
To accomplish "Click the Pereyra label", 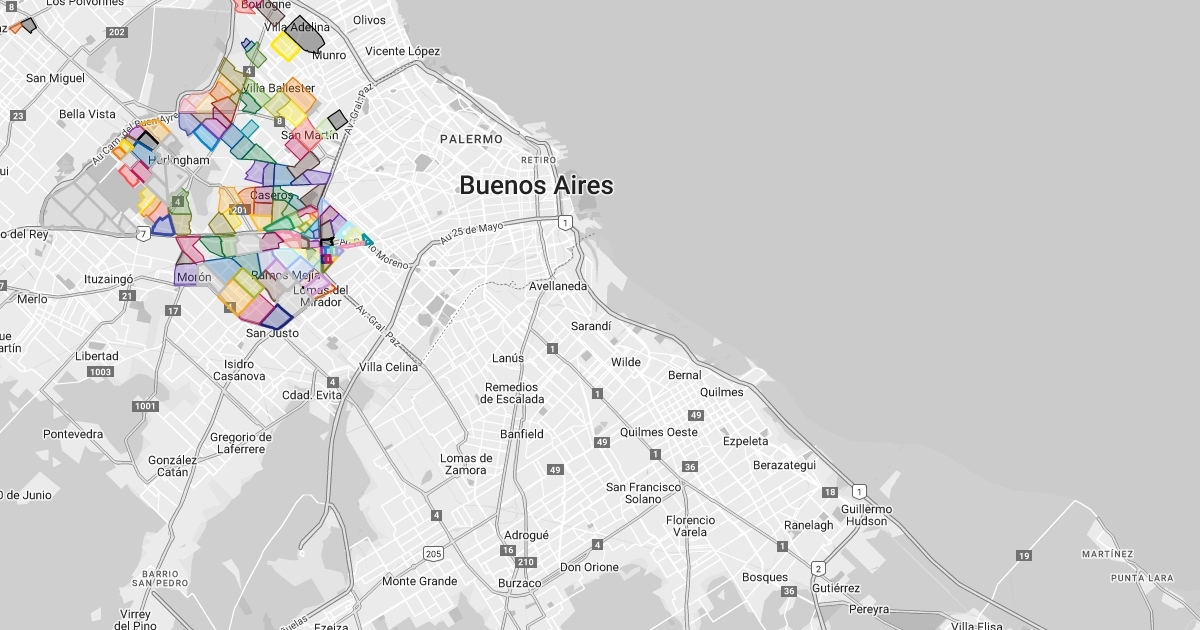I will [869, 609].
